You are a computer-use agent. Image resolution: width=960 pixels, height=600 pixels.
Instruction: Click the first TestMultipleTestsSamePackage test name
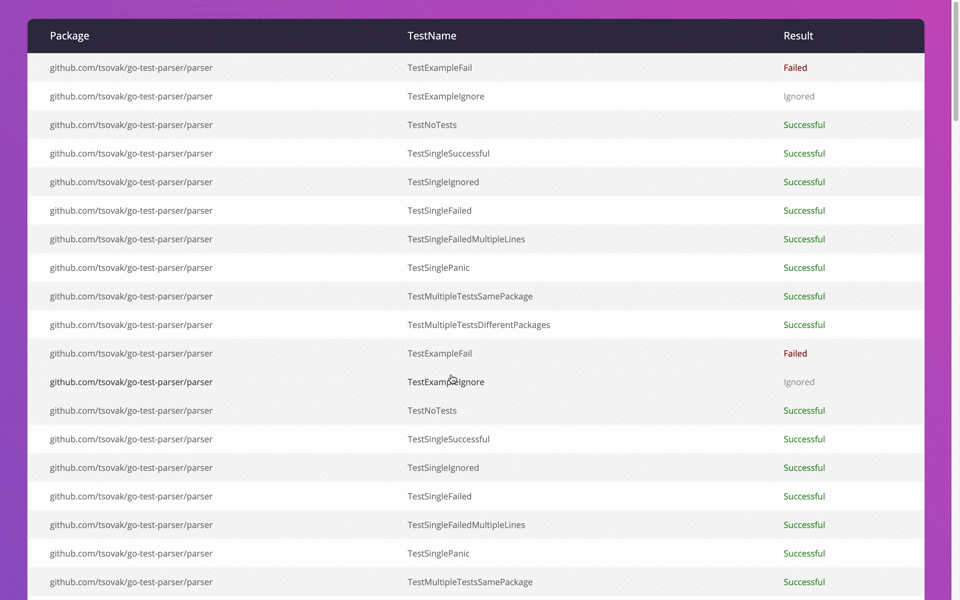470,296
